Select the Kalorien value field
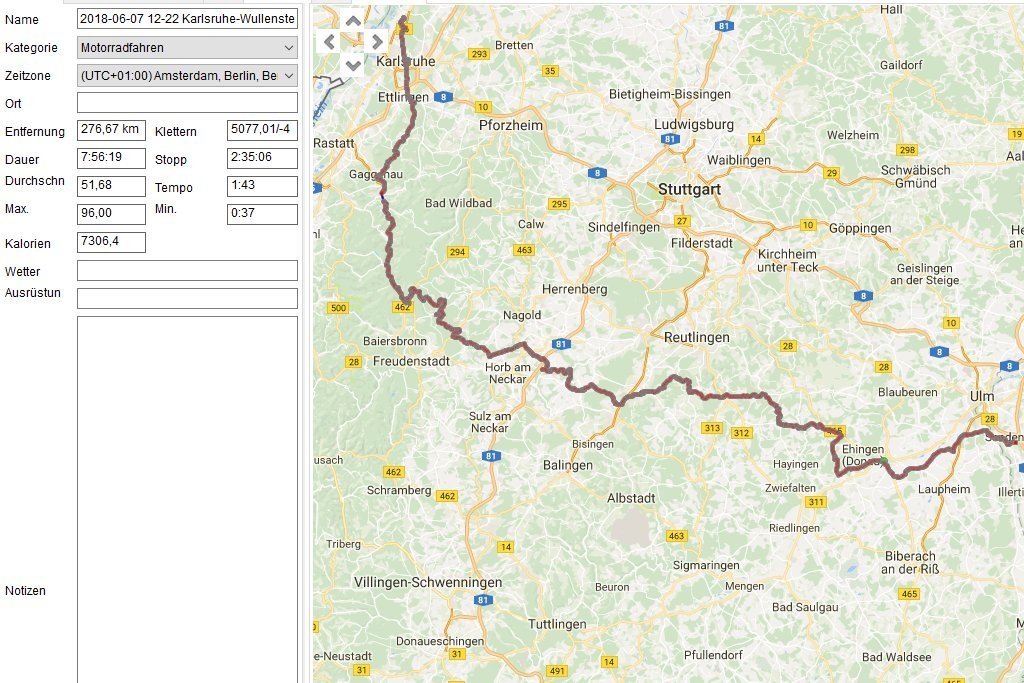The image size is (1024, 683). (111, 242)
